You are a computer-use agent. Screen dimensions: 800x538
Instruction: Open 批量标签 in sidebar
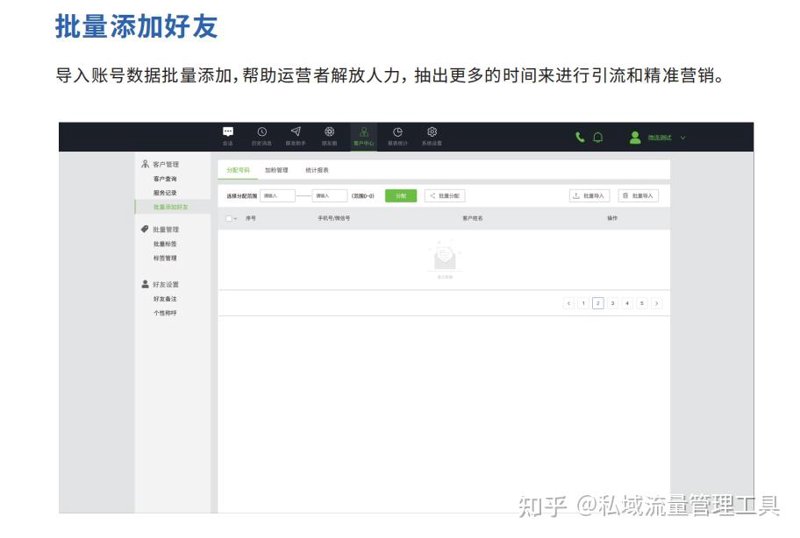(165, 244)
